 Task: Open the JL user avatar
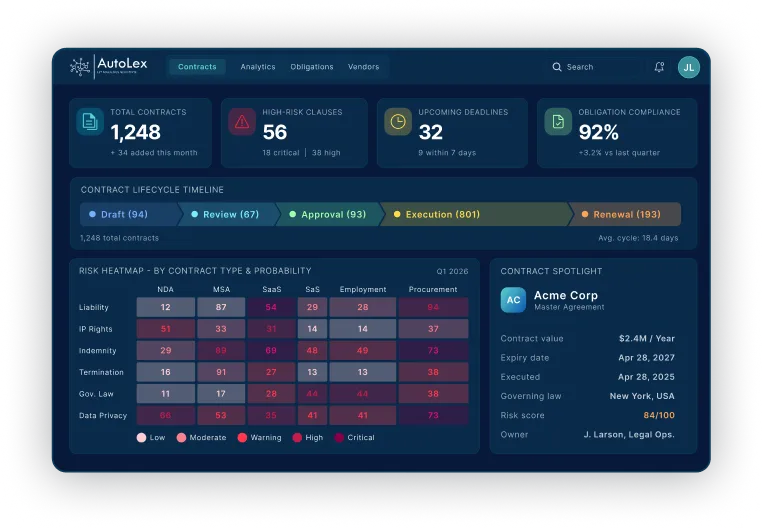pyautogui.click(x=689, y=67)
